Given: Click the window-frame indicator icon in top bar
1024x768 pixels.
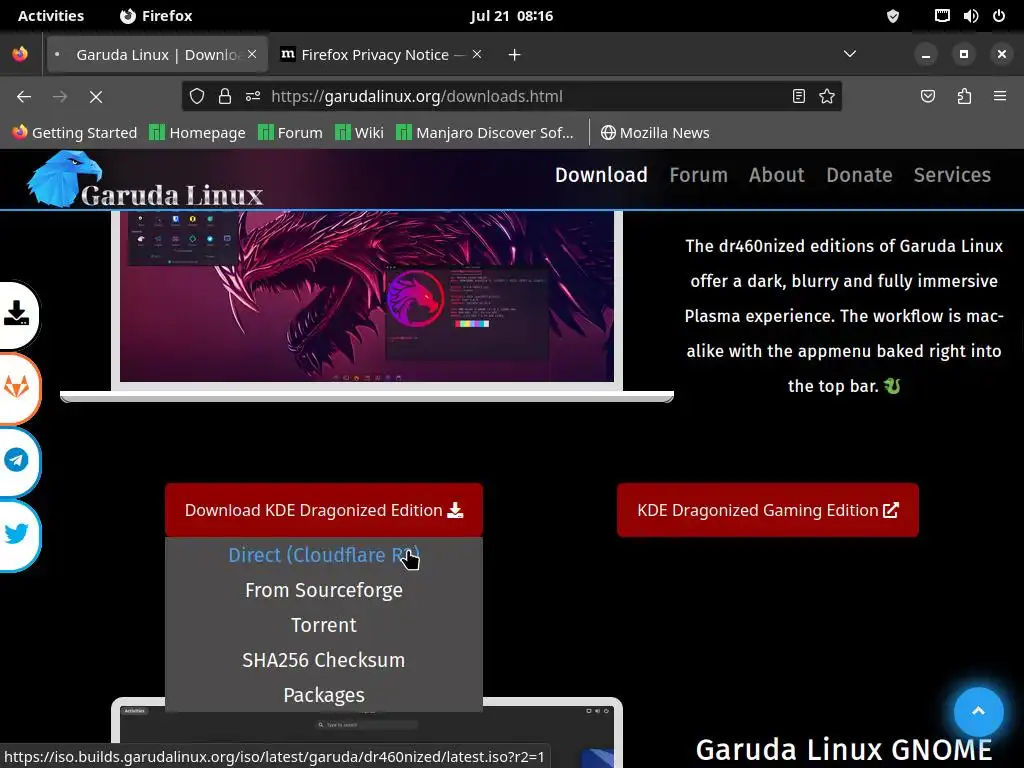Looking at the screenshot, I should point(942,16).
